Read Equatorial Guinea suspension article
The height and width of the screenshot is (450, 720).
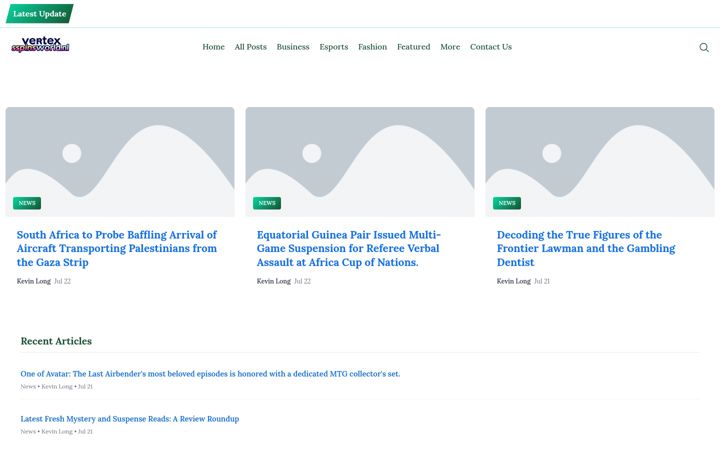click(349, 248)
